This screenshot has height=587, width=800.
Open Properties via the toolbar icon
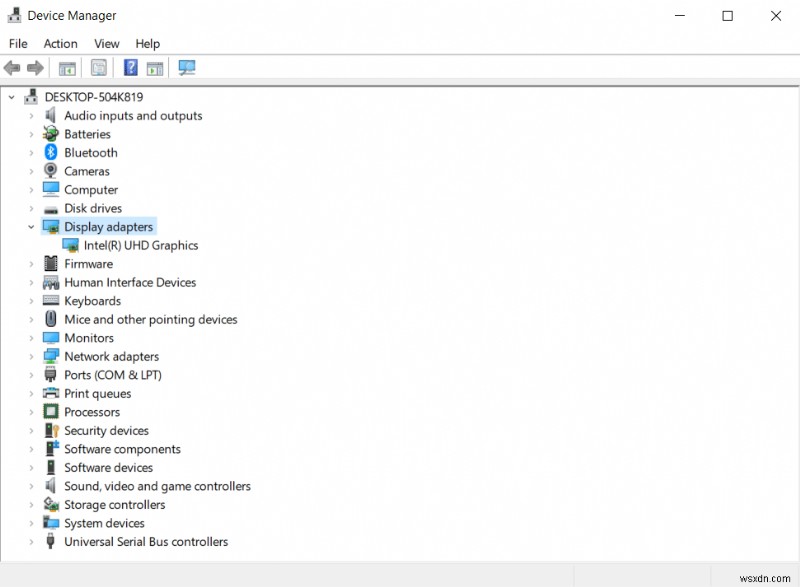99,67
